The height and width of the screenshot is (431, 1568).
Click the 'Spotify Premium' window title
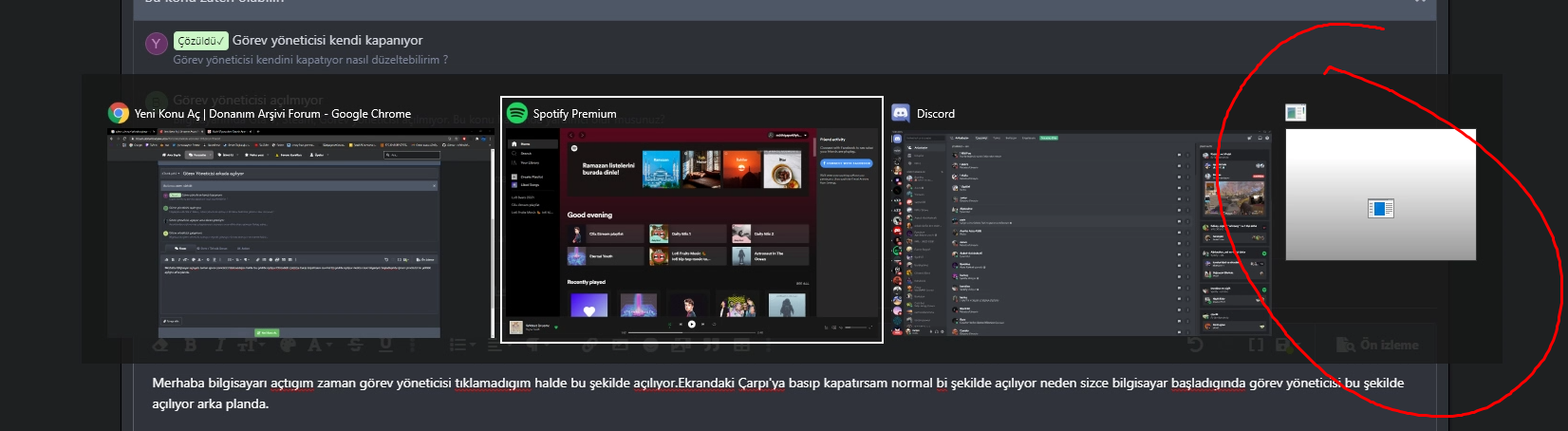click(x=574, y=114)
